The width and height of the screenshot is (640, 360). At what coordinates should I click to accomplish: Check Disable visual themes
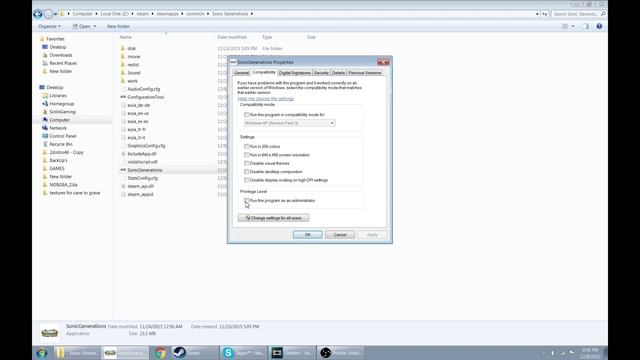click(247, 163)
